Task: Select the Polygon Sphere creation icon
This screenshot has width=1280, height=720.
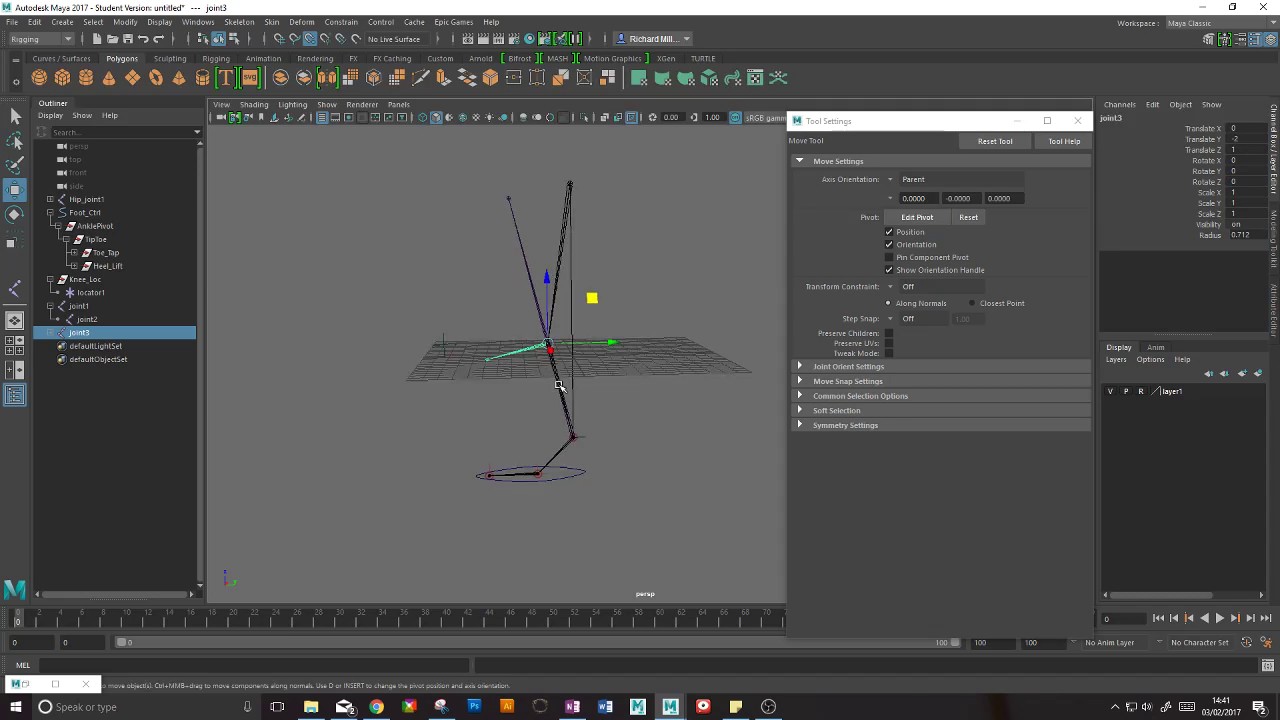Action: click(39, 78)
